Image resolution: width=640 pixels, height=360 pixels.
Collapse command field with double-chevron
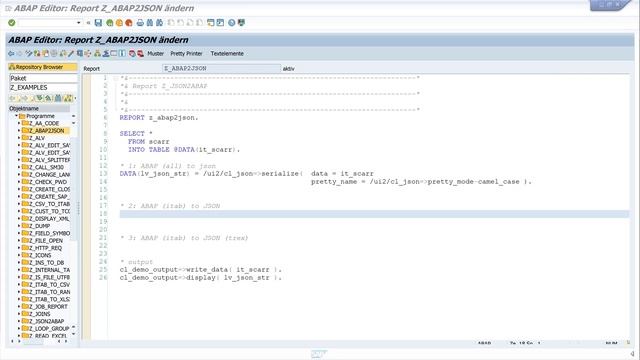(88, 23)
